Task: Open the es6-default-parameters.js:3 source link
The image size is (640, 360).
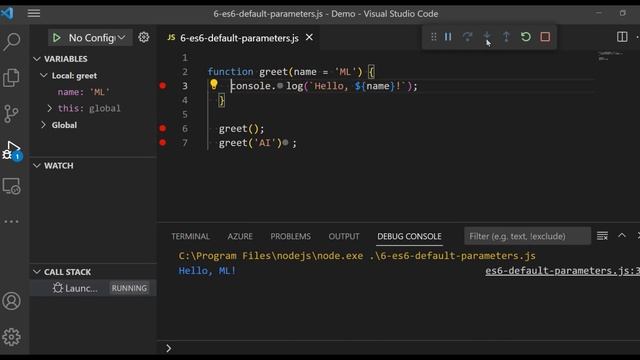Action: point(562,271)
